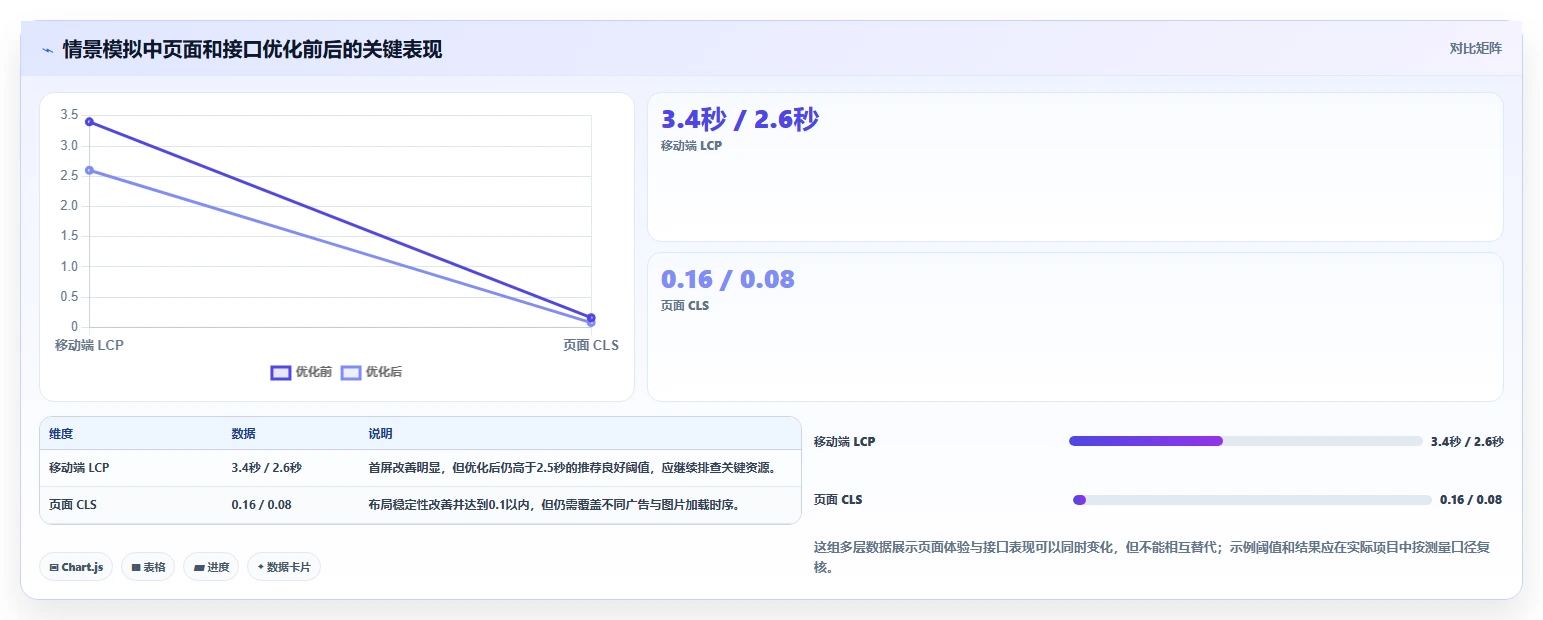The width and height of the screenshot is (1543, 620).
Task: Click the 页面 CLS x-axis label
Action: (591, 345)
